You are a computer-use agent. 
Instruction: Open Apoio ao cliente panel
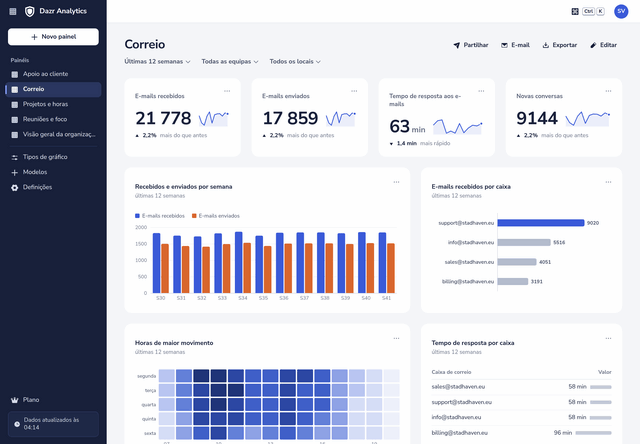click(x=53, y=74)
